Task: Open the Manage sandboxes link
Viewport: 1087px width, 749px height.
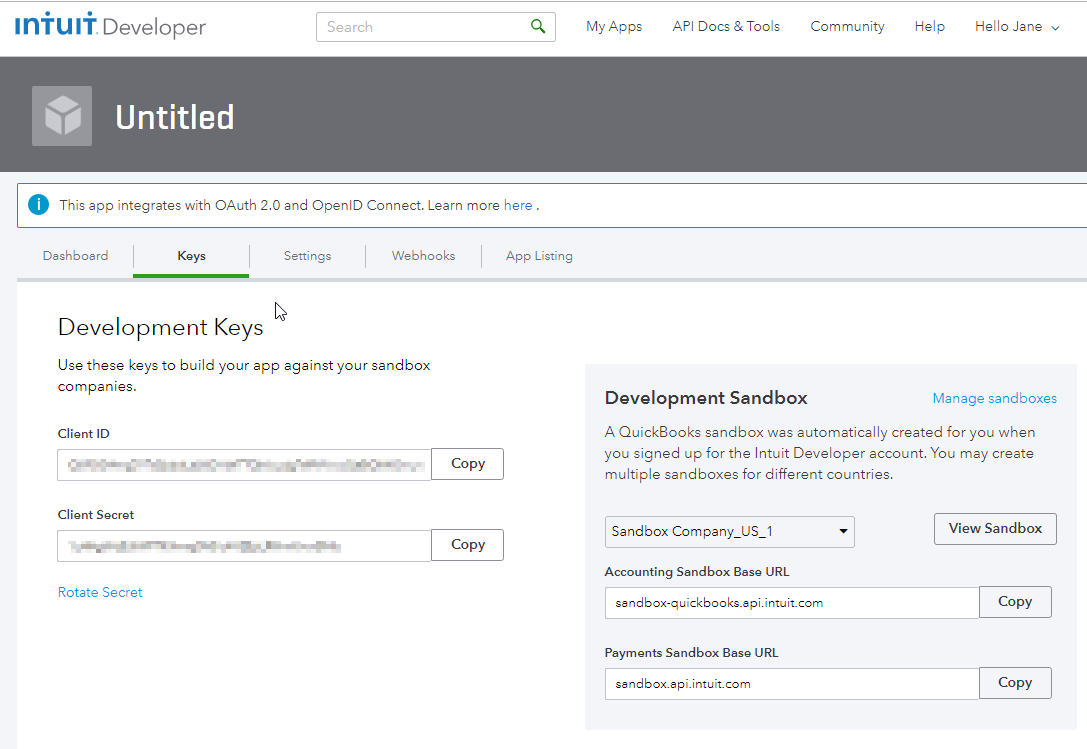Action: 994,398
